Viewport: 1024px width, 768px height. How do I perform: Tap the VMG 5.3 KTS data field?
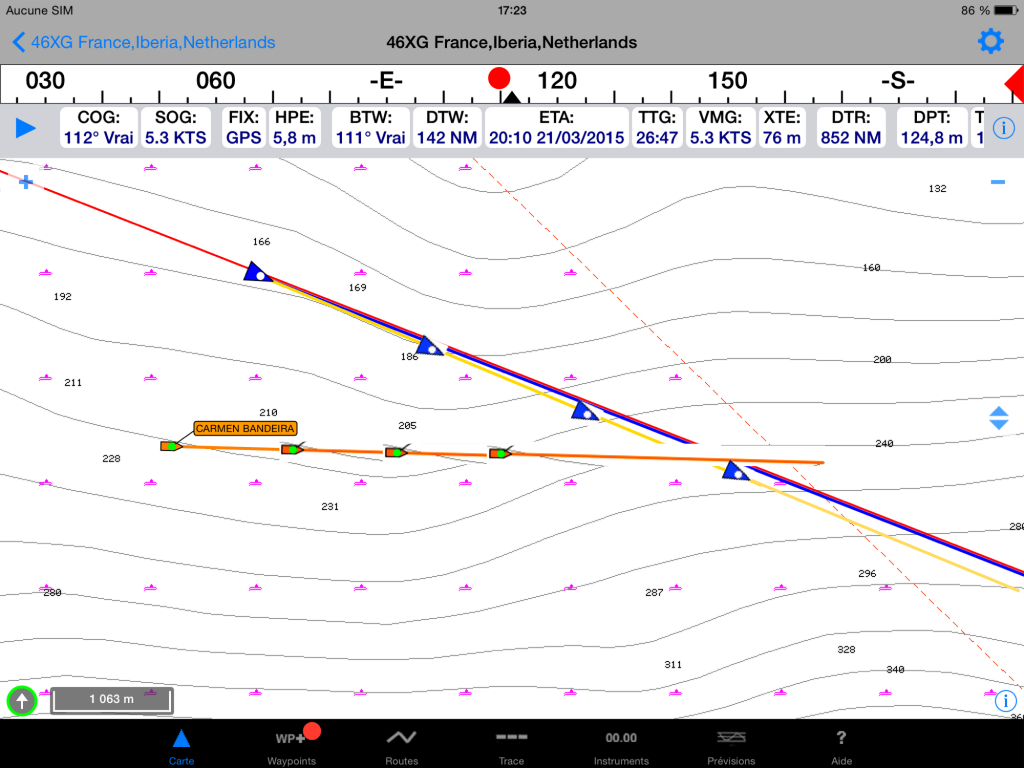coord(720,127)
